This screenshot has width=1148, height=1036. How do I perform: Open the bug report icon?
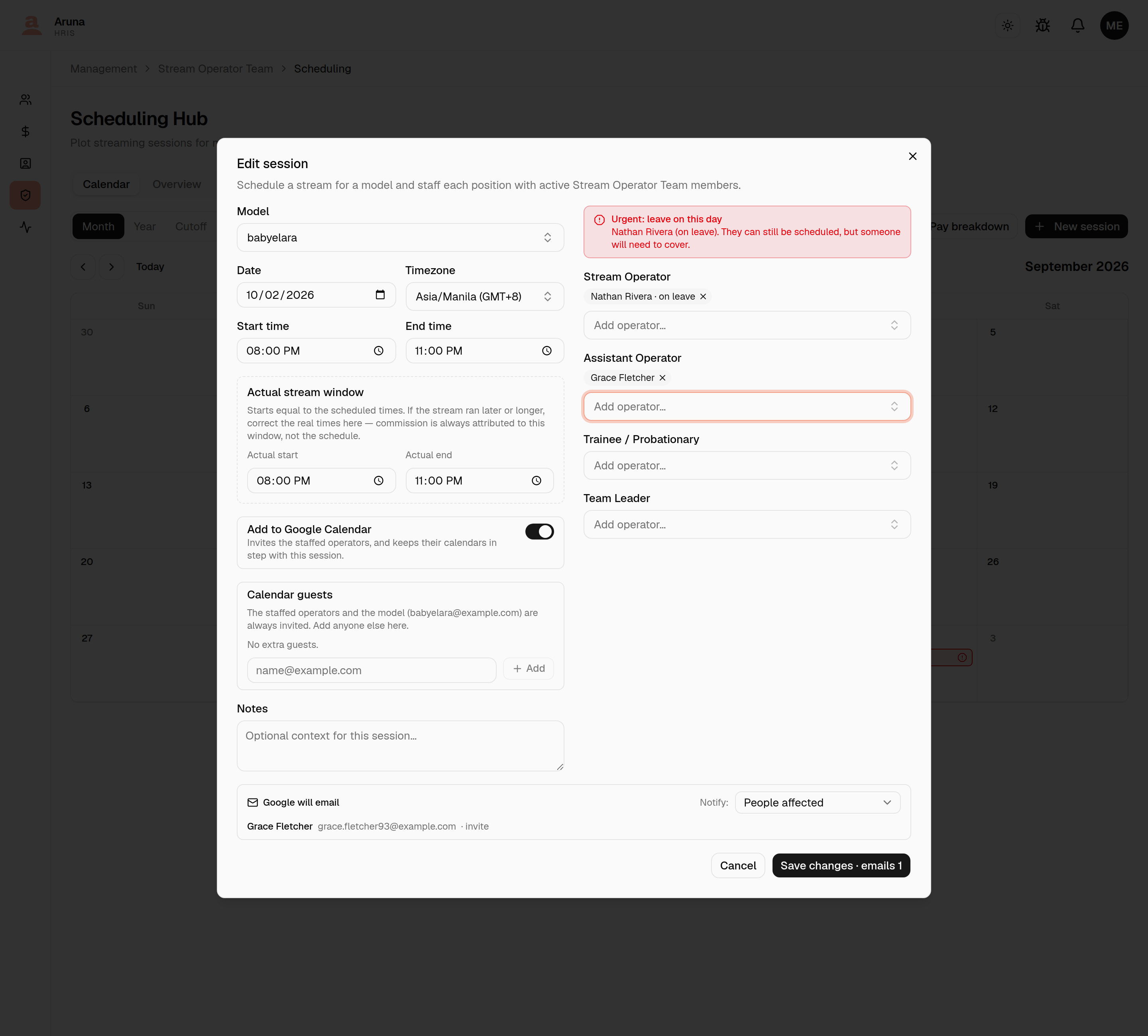1043,26
